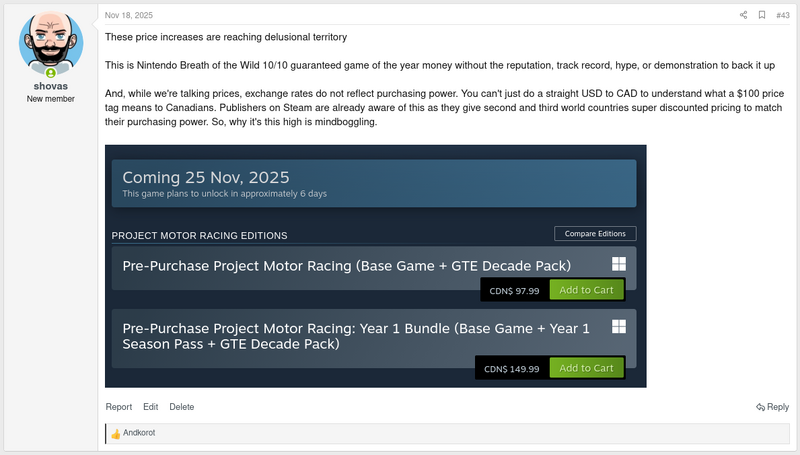The height and width of the screenshot is (455, 800).
Task: View Andkorot's profile from the likes bar
Action: [x=140, y=433]
